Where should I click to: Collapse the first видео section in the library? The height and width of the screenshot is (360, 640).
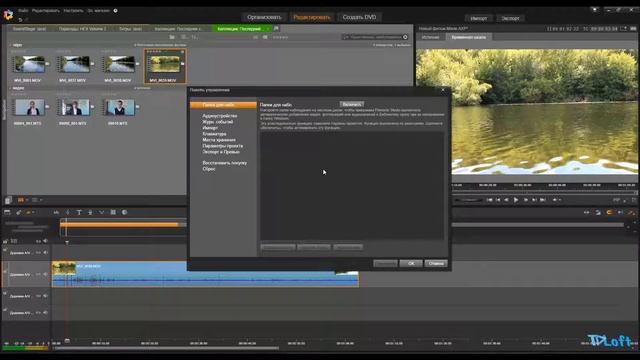(11, 45)
